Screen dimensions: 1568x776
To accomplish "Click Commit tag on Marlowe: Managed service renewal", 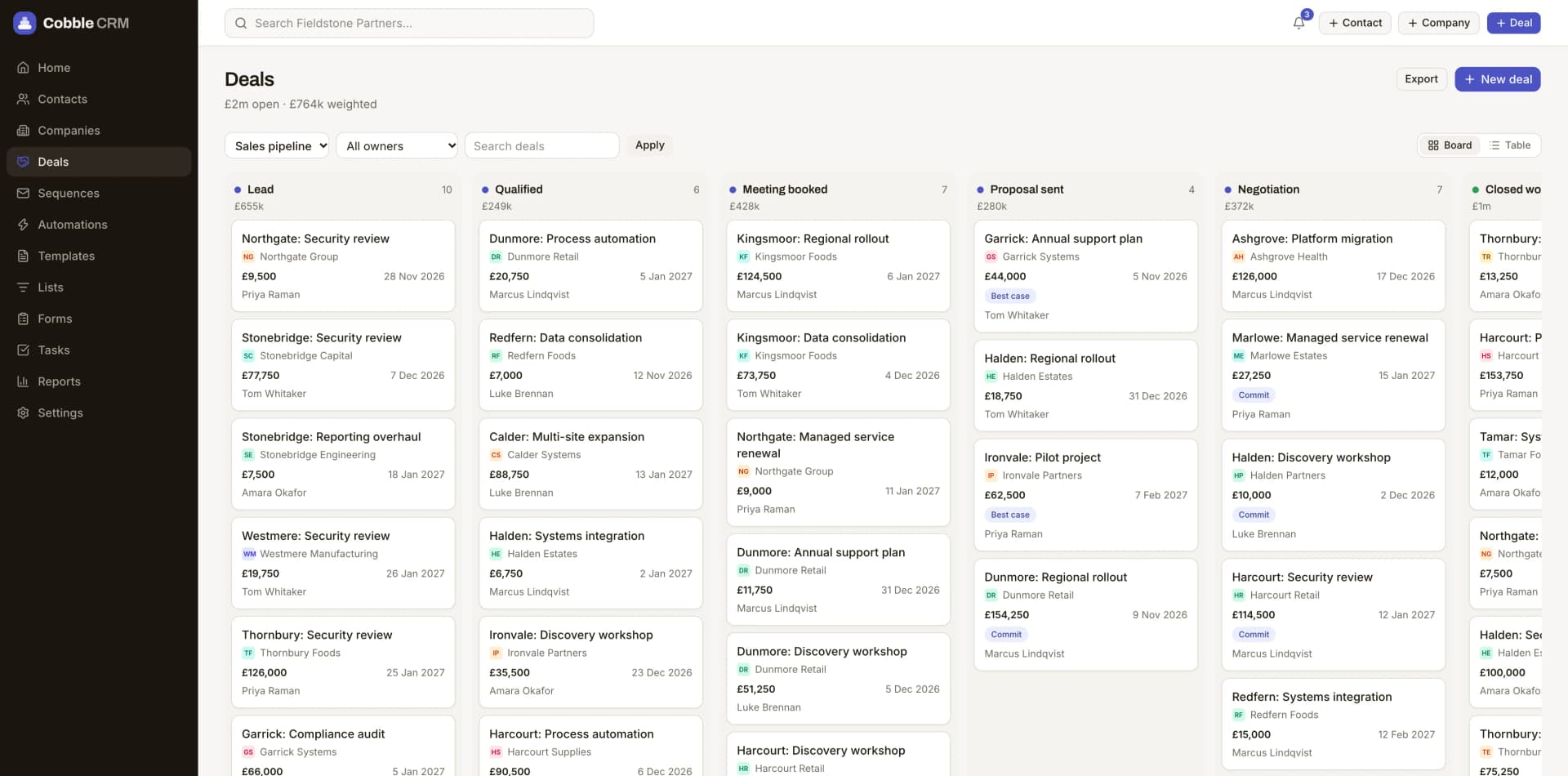I will 1254,395.
